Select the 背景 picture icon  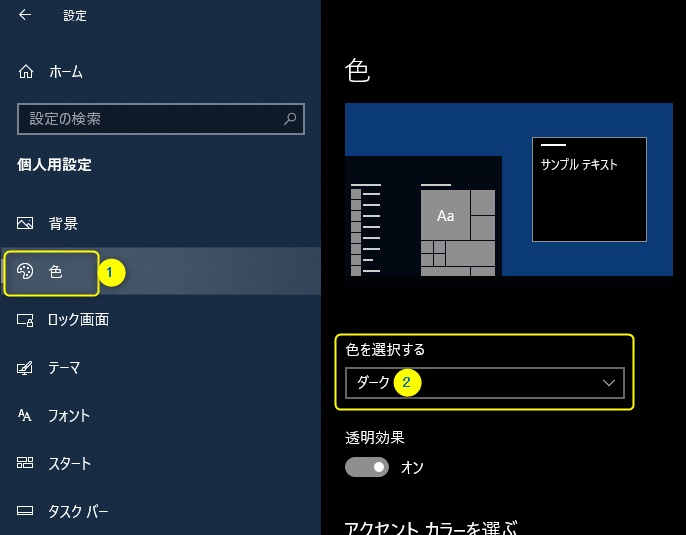26,223
